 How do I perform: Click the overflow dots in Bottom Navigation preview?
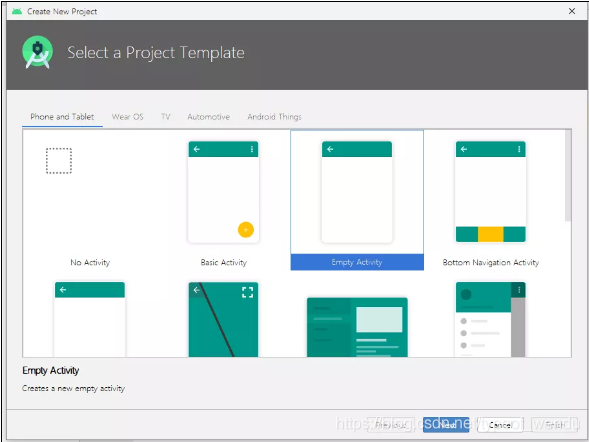(519, 149)
